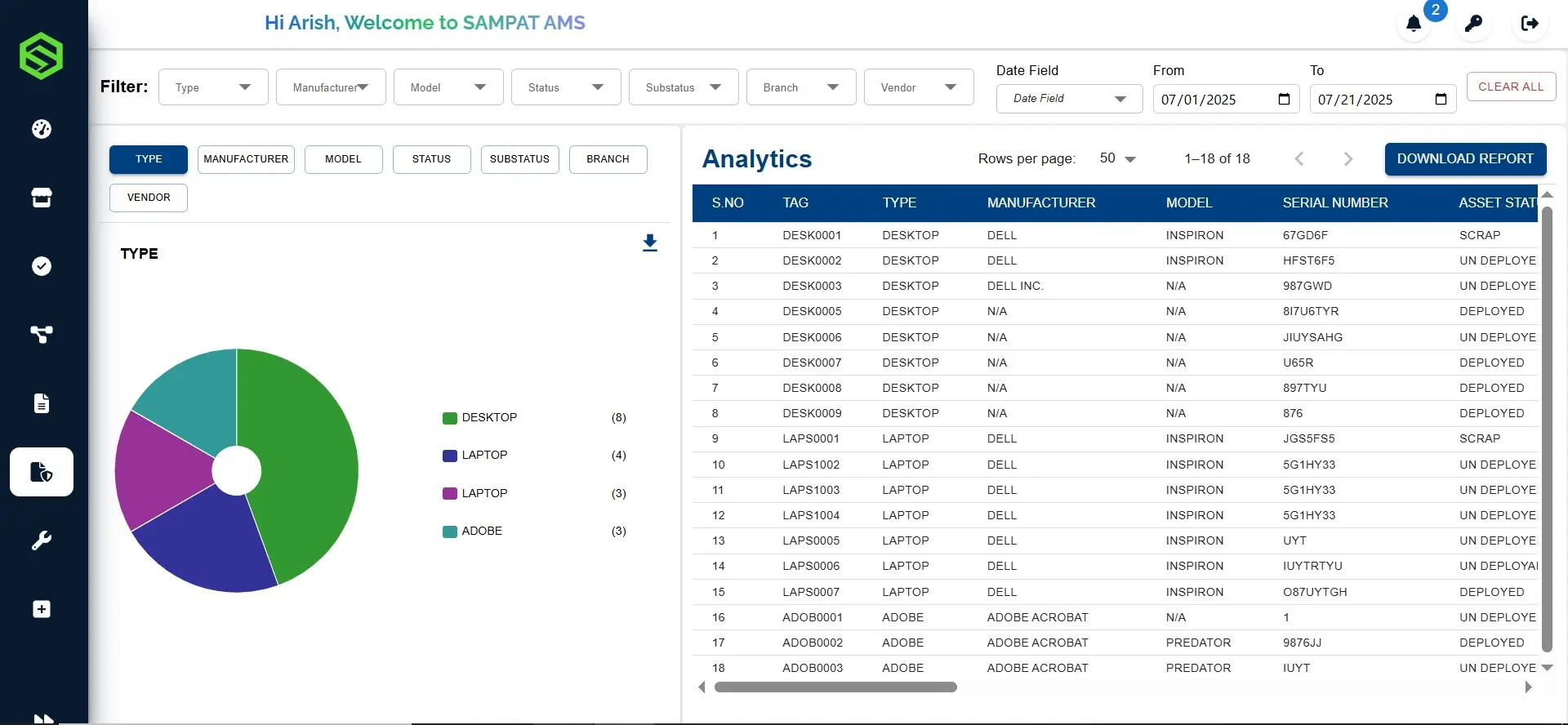Open the Branch filter dropdown
Screen dimensions: 1568x725
coord(800,87)
